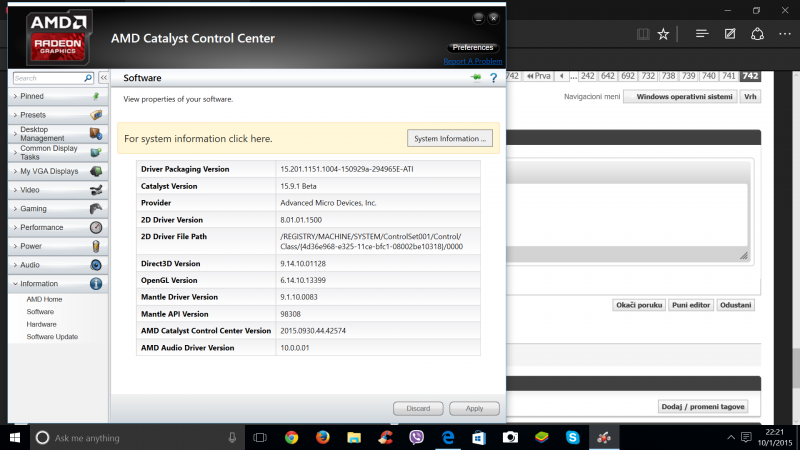Go to forum page 741
Image resolution: width=800 pixels, height=450 pixels.
[729, 76]
